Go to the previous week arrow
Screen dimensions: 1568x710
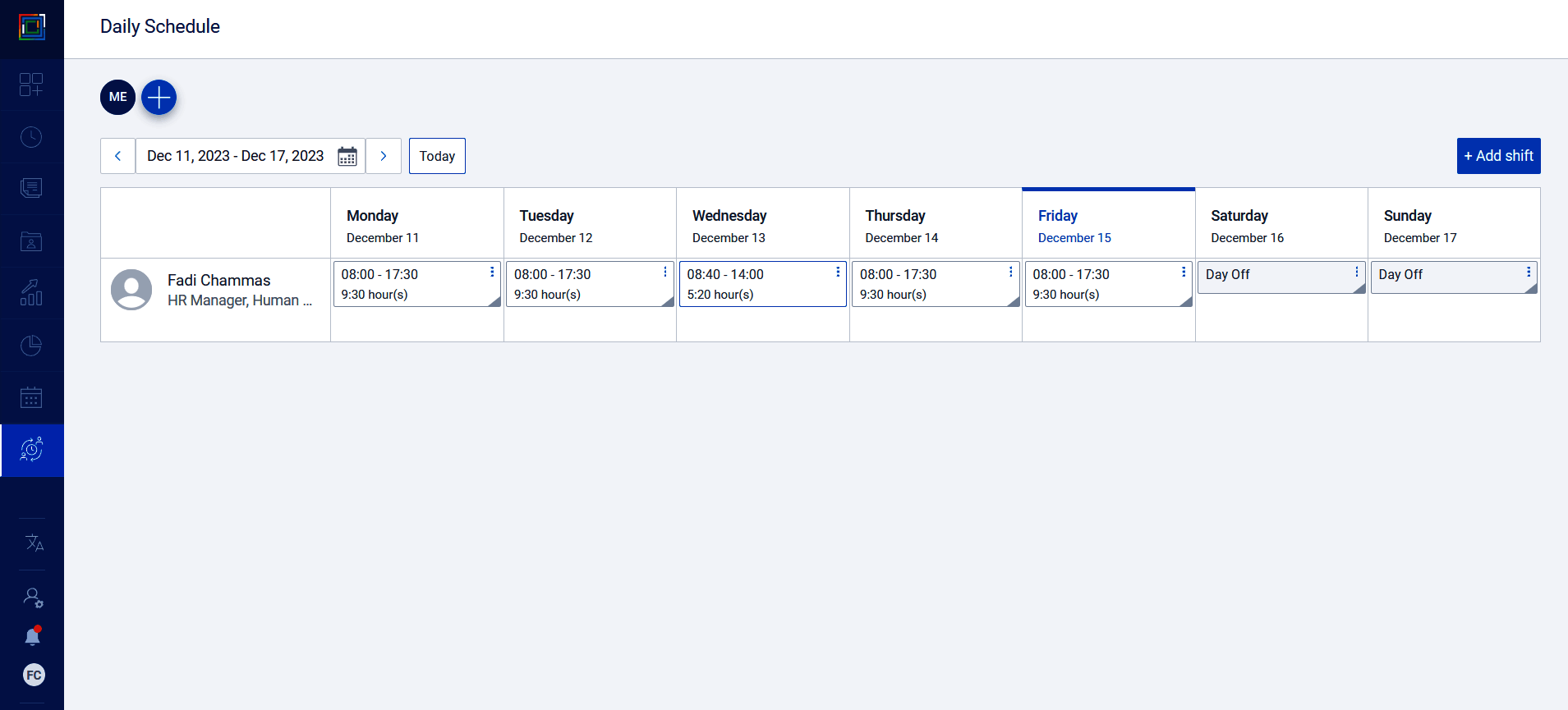coord(117,156)
